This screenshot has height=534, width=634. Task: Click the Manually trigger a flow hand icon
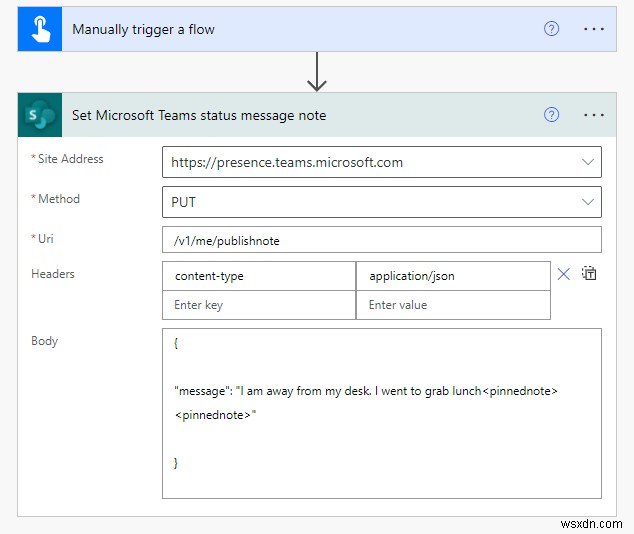40,29
